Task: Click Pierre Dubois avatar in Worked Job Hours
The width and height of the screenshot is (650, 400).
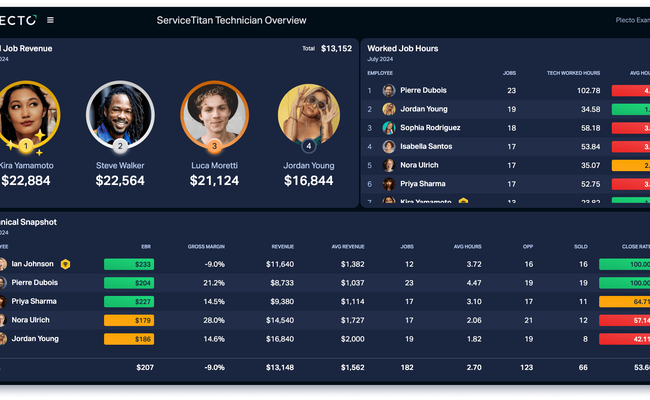Action: pyautogui.click(x=389, y=90)
